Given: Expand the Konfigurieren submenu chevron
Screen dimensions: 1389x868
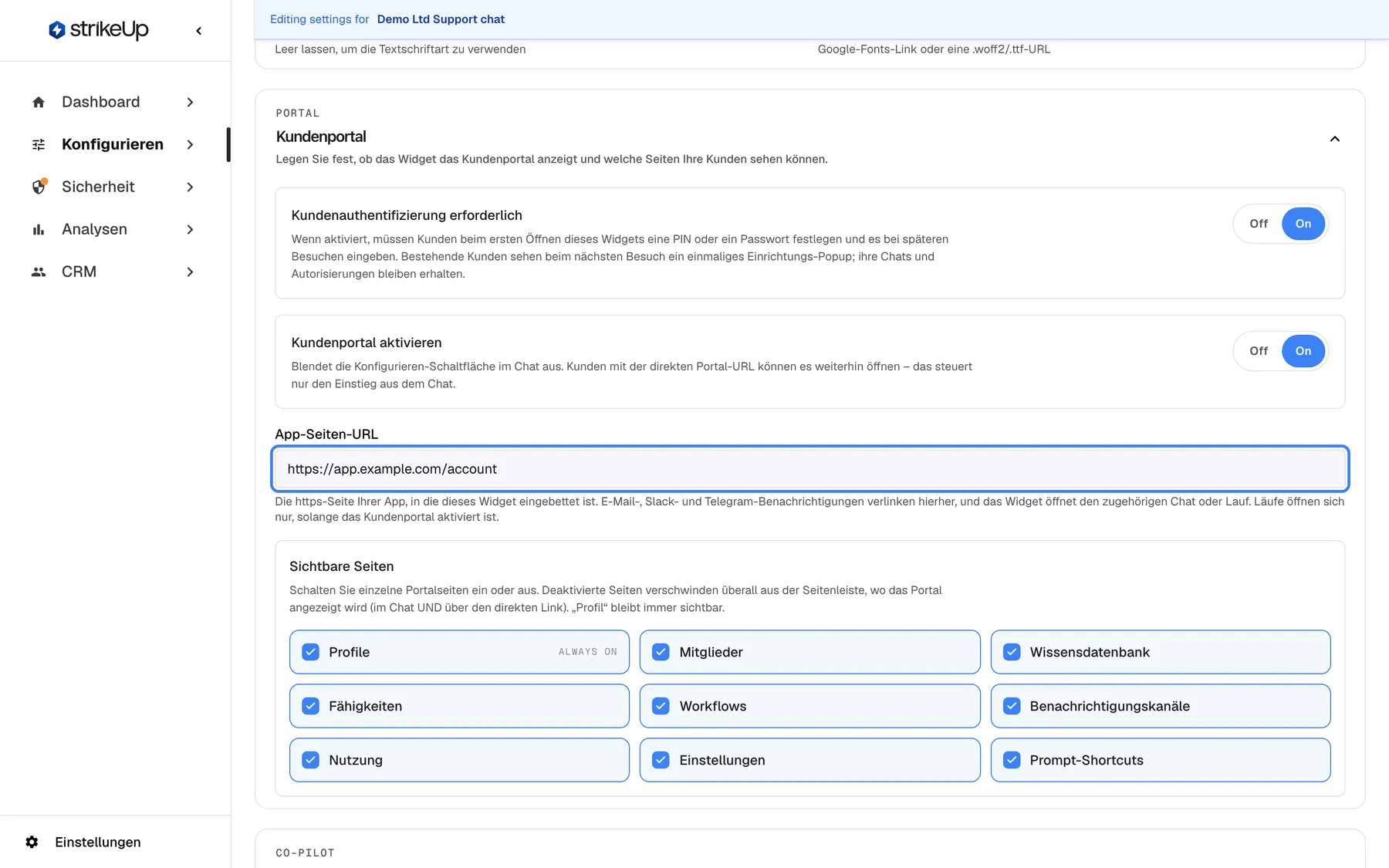Looking at the screenshot, I should pyautogui.click(x=190, y=144).
